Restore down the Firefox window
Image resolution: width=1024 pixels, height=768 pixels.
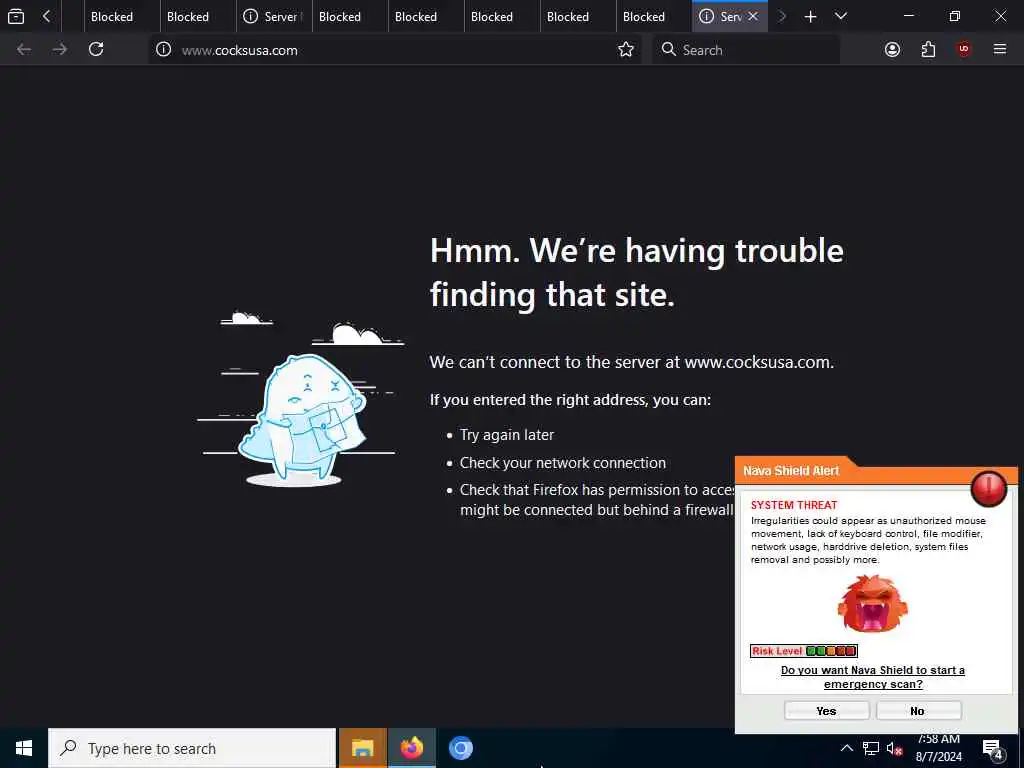tap(955, 16)
